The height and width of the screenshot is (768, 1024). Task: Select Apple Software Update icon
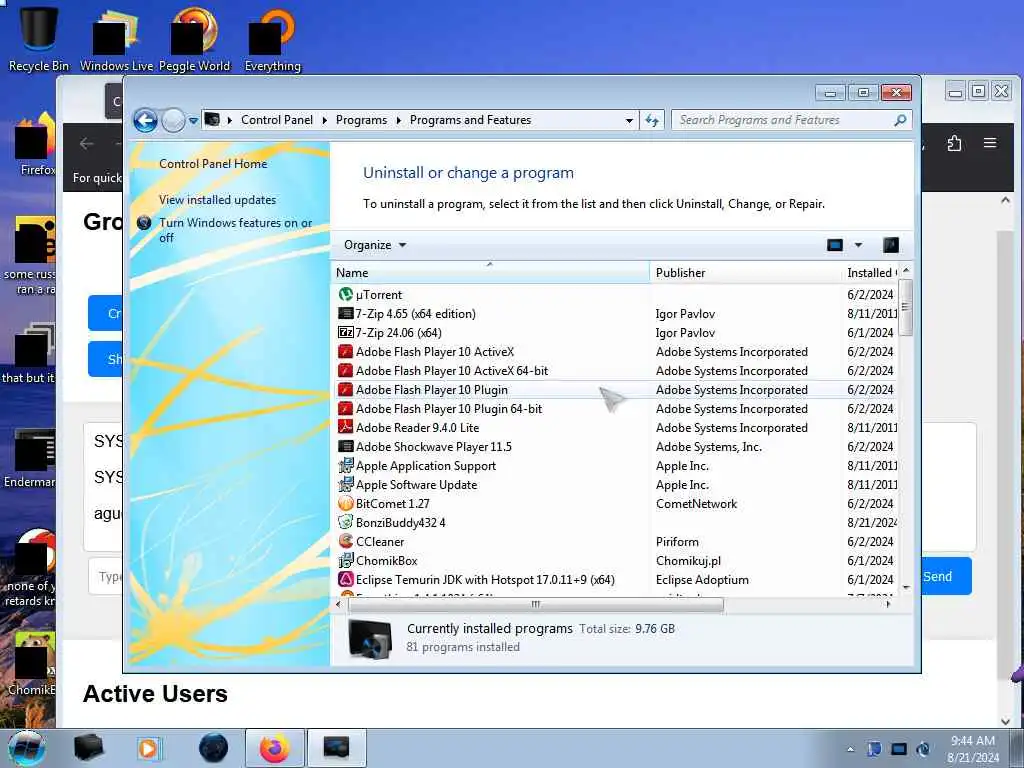coord(345,485)
